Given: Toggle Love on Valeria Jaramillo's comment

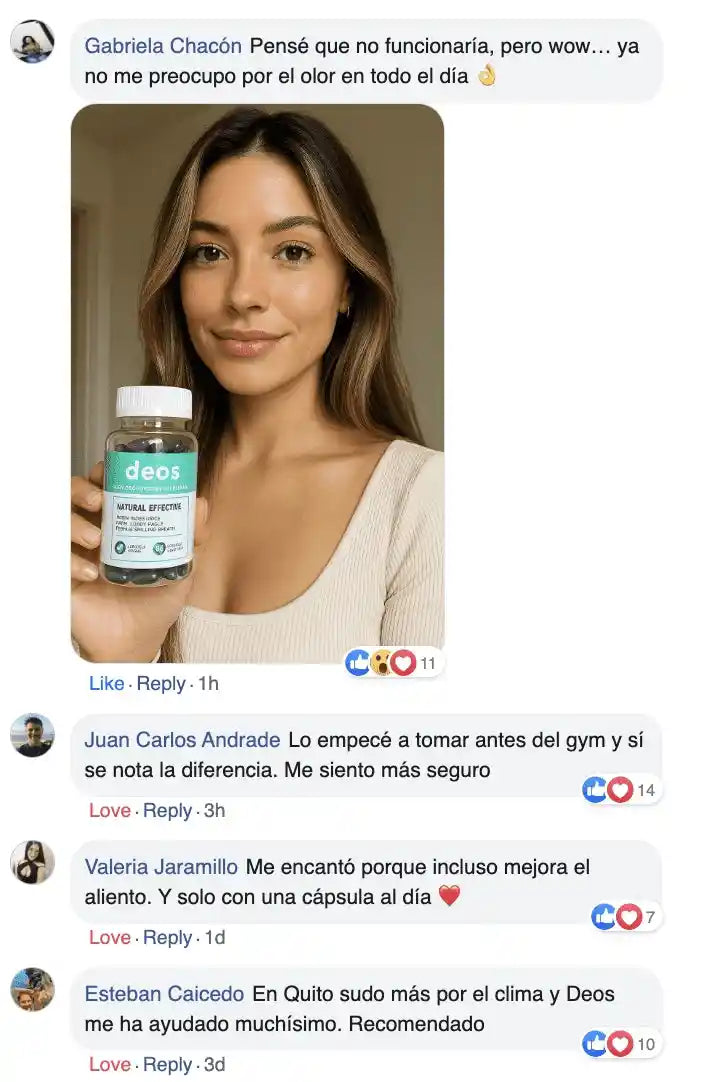Looking at the screenshot, I should 110,937.
